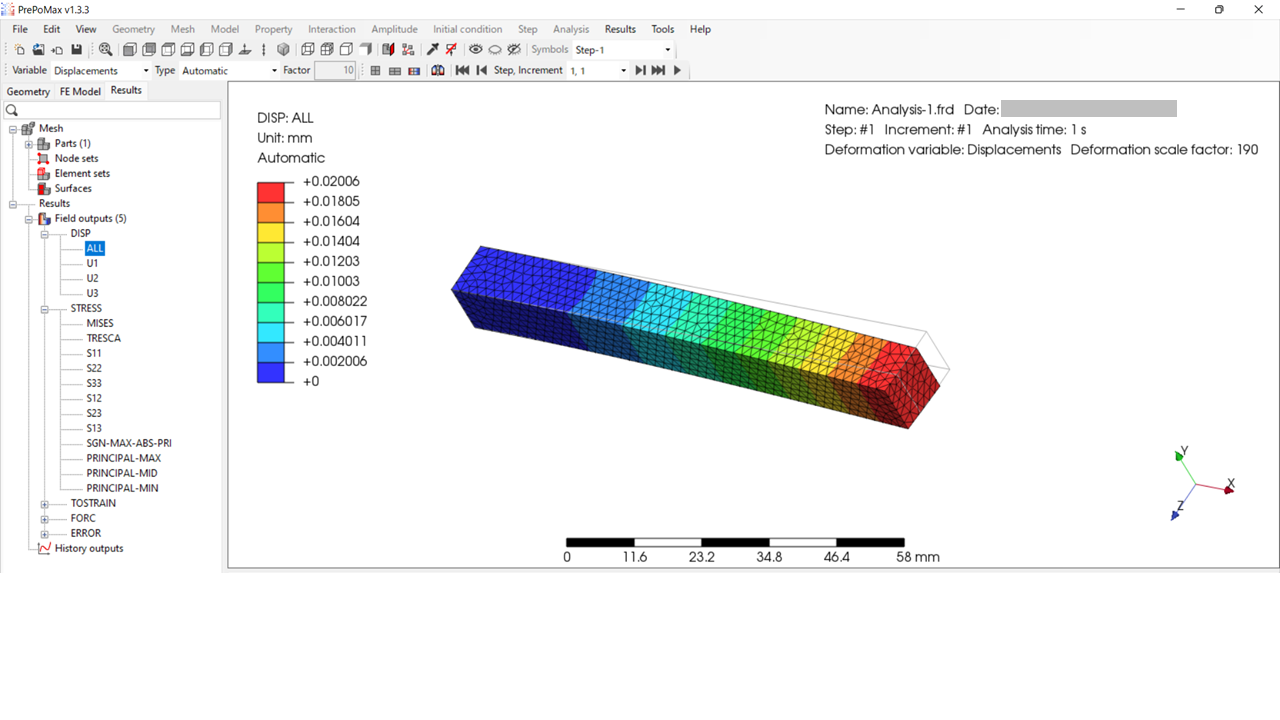
Task: Invert visible parts with crossed eye icon
Action: coord(514,49)
